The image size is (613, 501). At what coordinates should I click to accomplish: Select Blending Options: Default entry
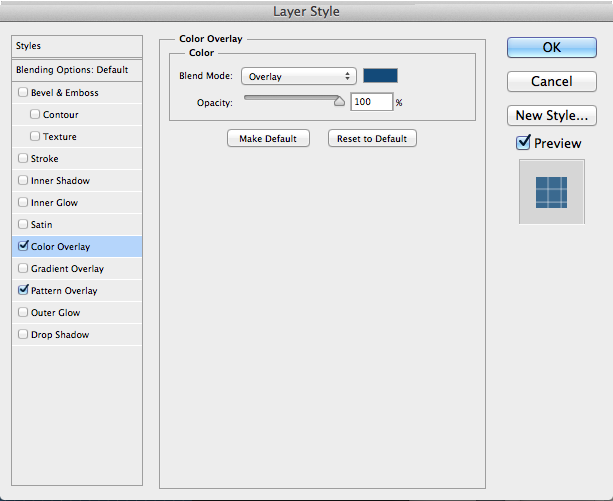(x=72, y=70)
